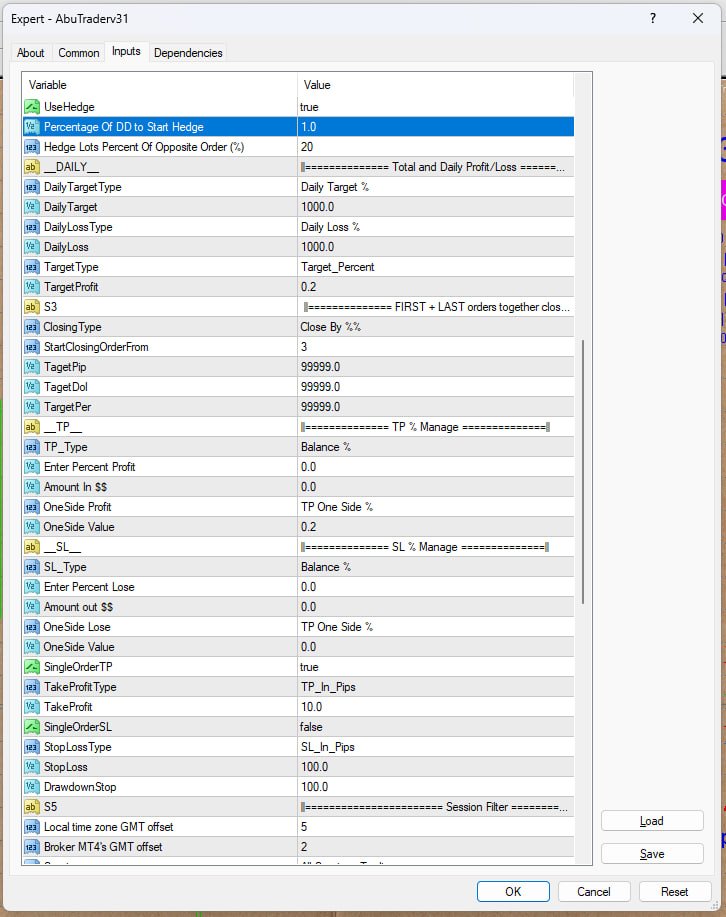The height and width of the screenshot is (917, 726).
Task: Click the DailyTarget double type icon
Action: coord(32,207)
